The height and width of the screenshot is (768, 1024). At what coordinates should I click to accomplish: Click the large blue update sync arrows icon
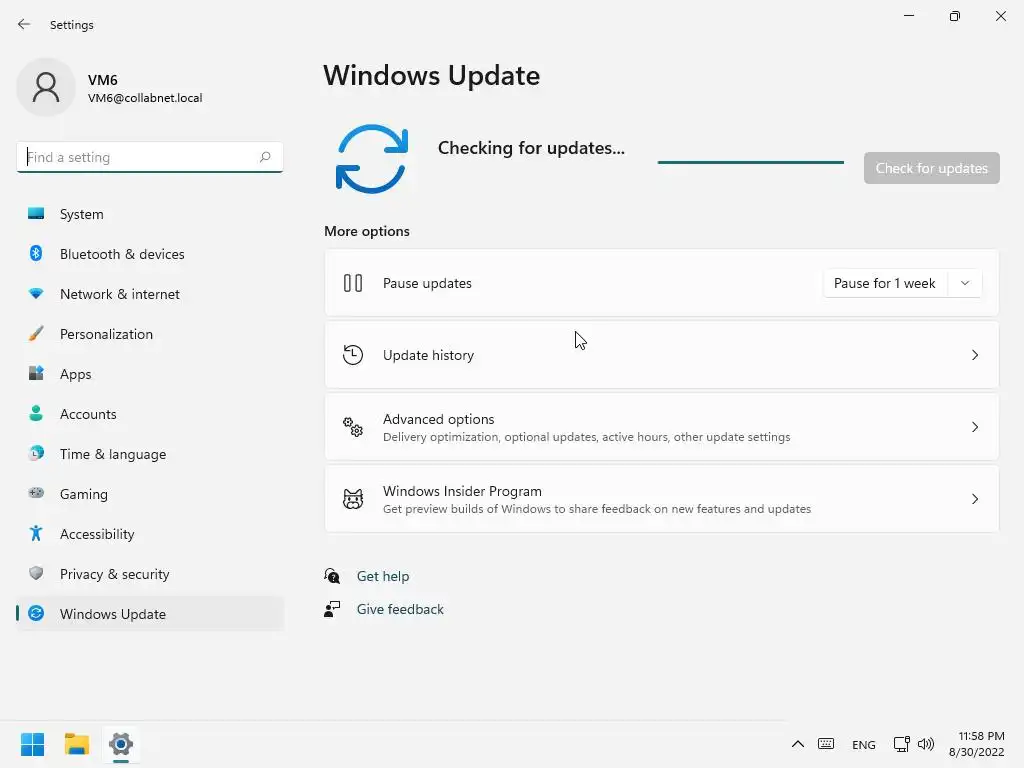(372, 159)
